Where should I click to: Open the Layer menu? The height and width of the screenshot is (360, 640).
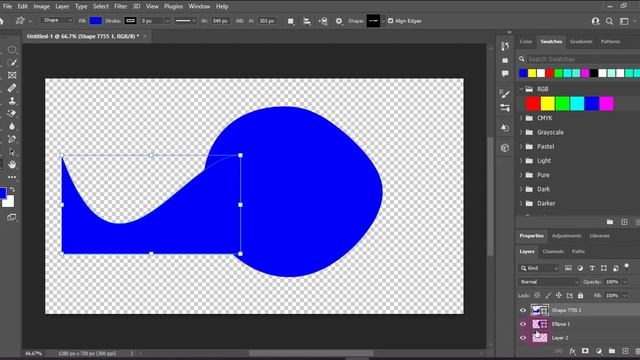click(62, 7)
